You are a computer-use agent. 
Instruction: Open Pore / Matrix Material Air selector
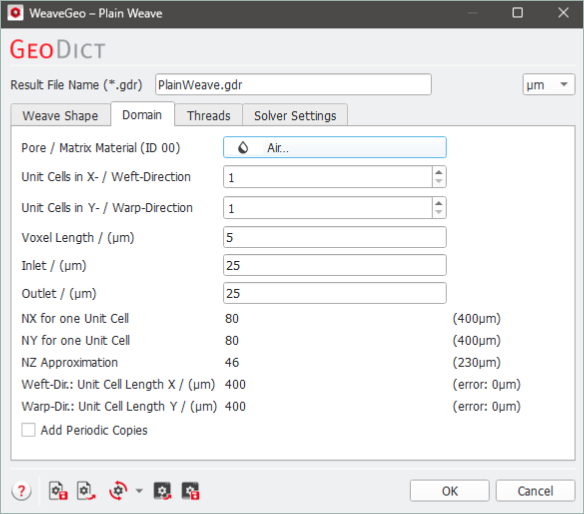click(x=334, y=147)
